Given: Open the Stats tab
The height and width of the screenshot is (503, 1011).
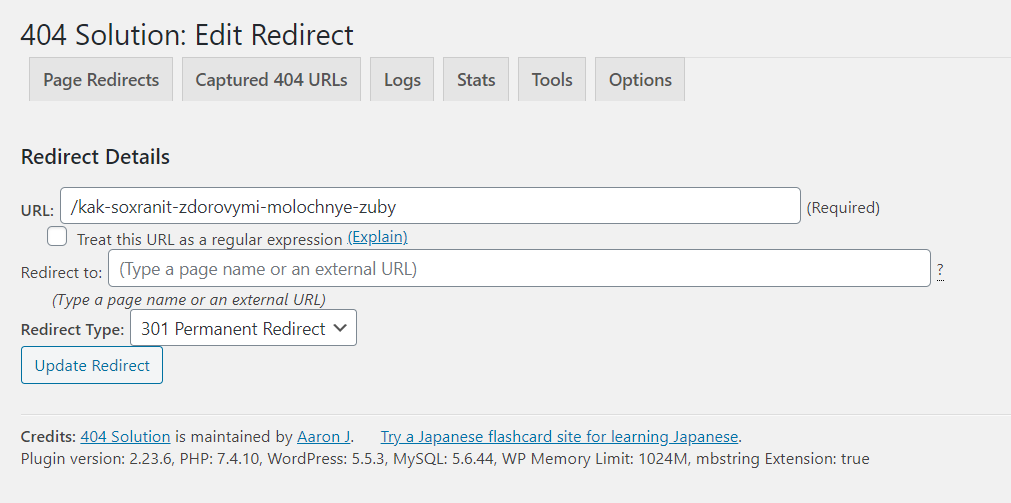Looking at the screenshot, I should point(476,80).
